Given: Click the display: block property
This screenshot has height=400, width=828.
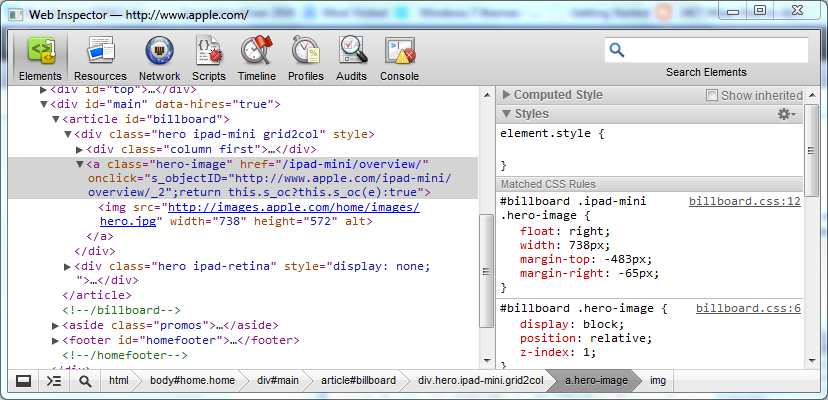Looking at the screenshot, I should 572,324.
